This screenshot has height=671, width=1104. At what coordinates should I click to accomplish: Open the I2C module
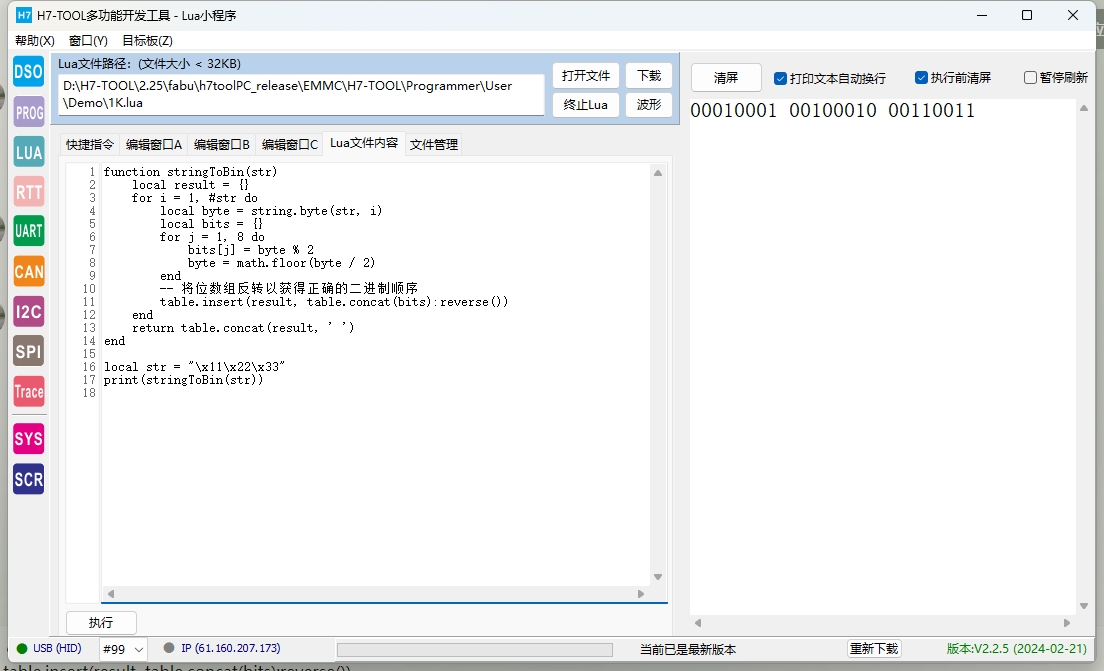click(x=29, y=311)
